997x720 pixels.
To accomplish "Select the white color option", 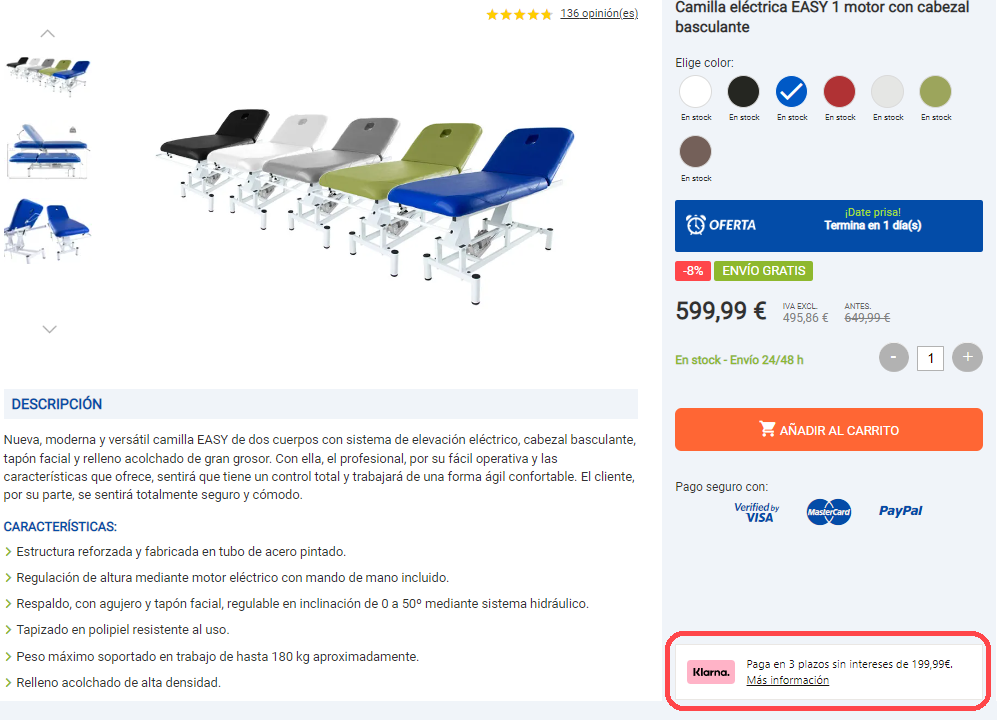I will point(696,92).
